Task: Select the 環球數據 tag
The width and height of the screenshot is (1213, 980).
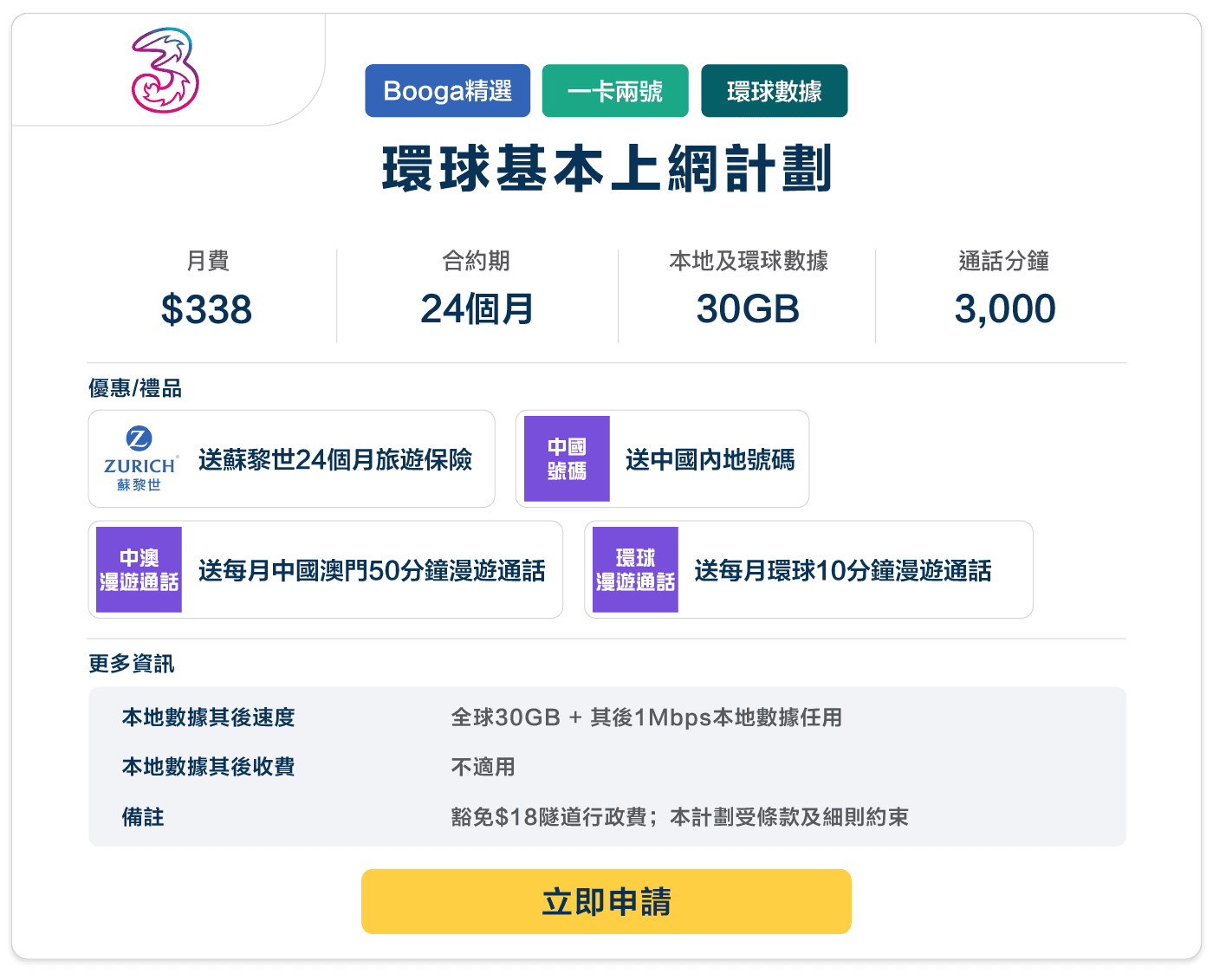Action: point(775,90)
